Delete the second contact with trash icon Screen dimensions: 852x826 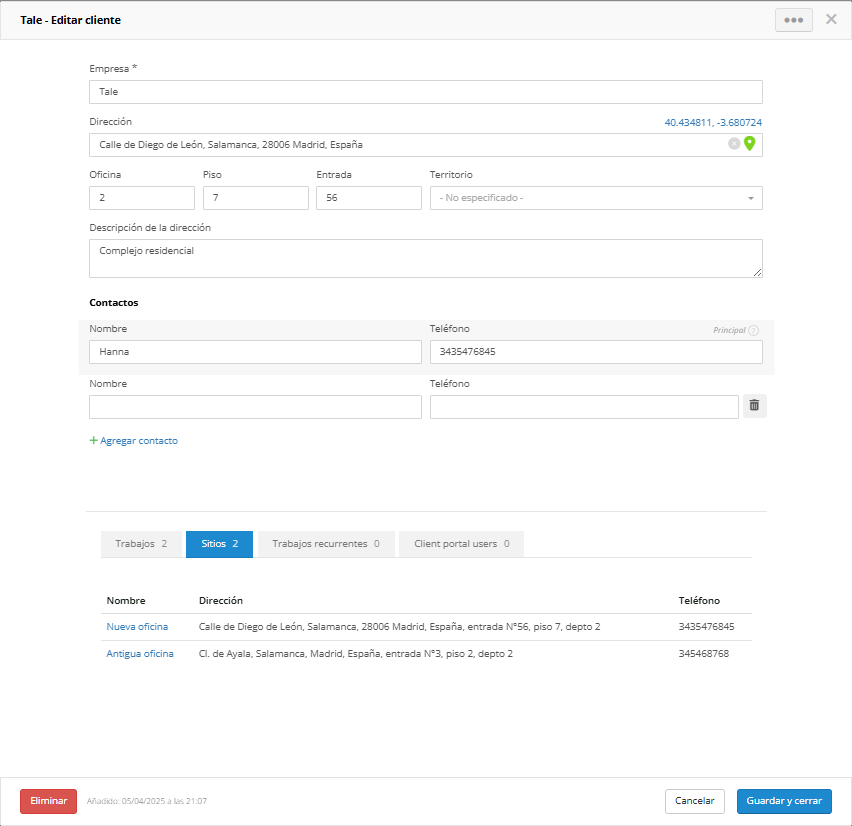tap(754, 405)
